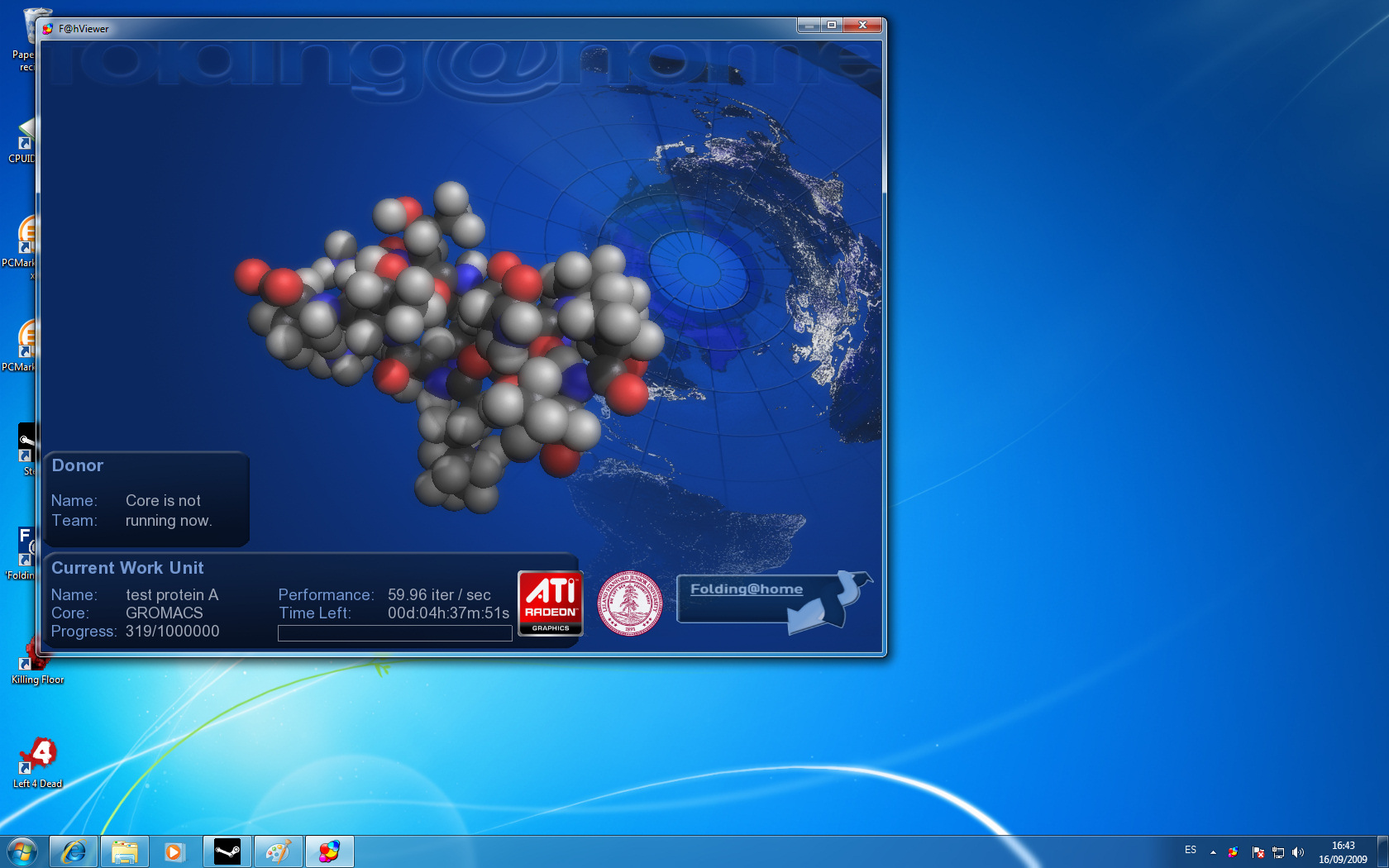Screen dimensions: 1389x868
Task: Launch Windows Media Player from the taskbar
Action: (x=174, y=851)
